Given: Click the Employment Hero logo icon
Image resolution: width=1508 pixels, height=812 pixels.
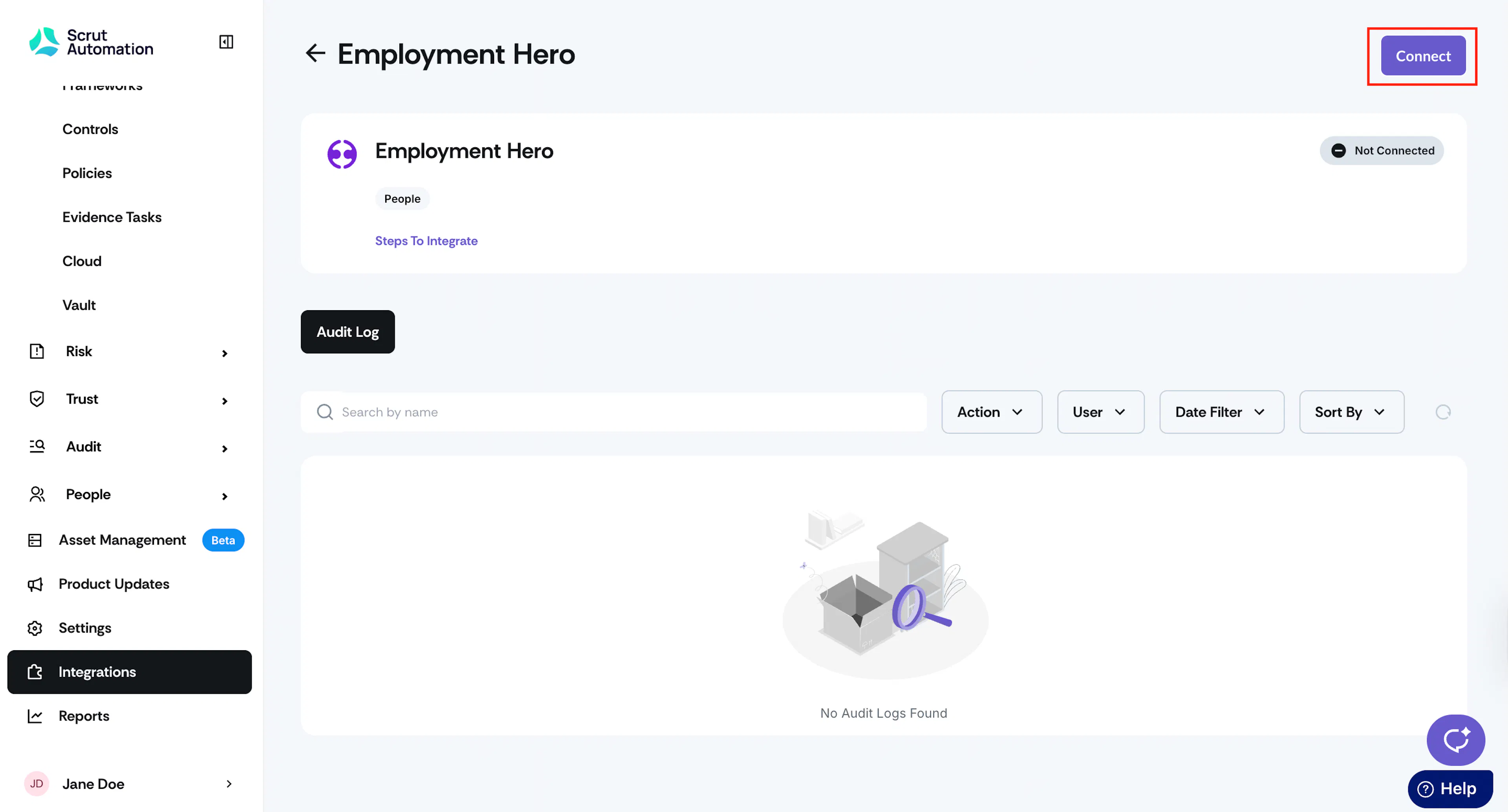Looking at the screenshot, I should (342, 154).
